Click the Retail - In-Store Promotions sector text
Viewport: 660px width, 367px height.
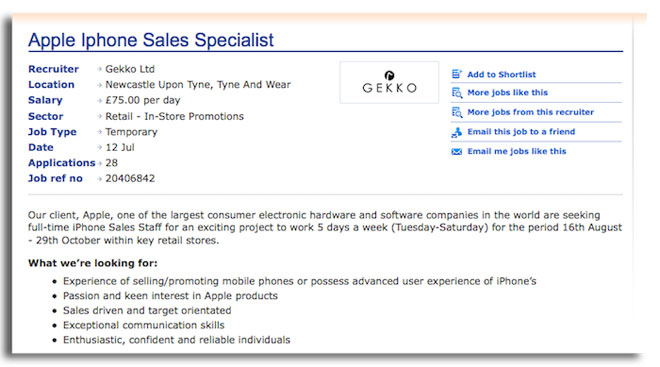coord(174,116)
